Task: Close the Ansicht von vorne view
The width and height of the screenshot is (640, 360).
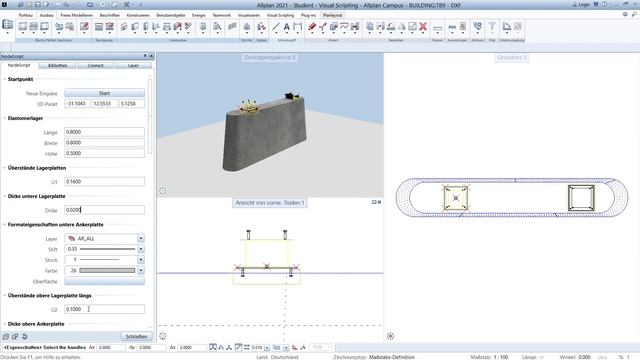Action: tap(380, 202)
